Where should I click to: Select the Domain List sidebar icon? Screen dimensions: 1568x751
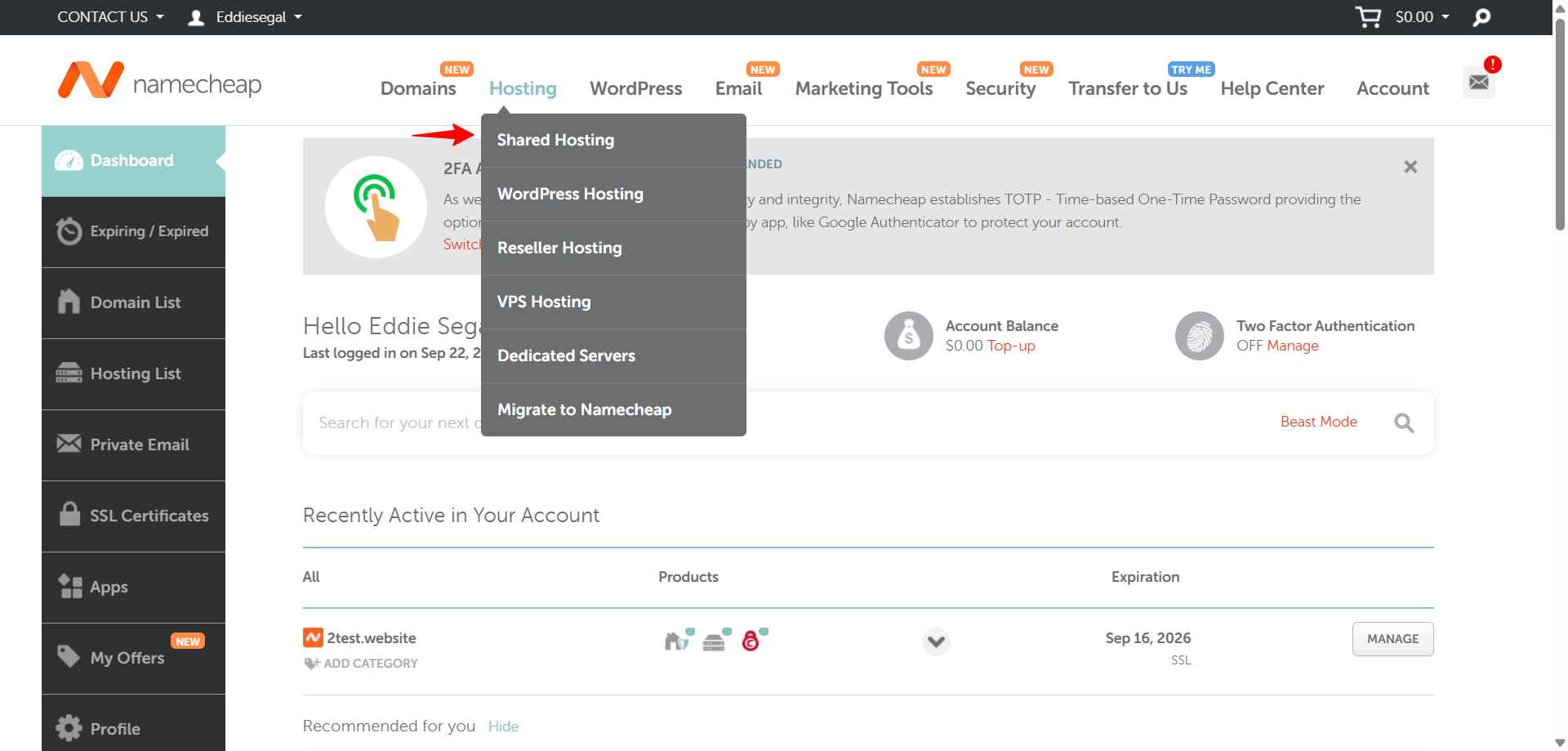pos(69,302)
